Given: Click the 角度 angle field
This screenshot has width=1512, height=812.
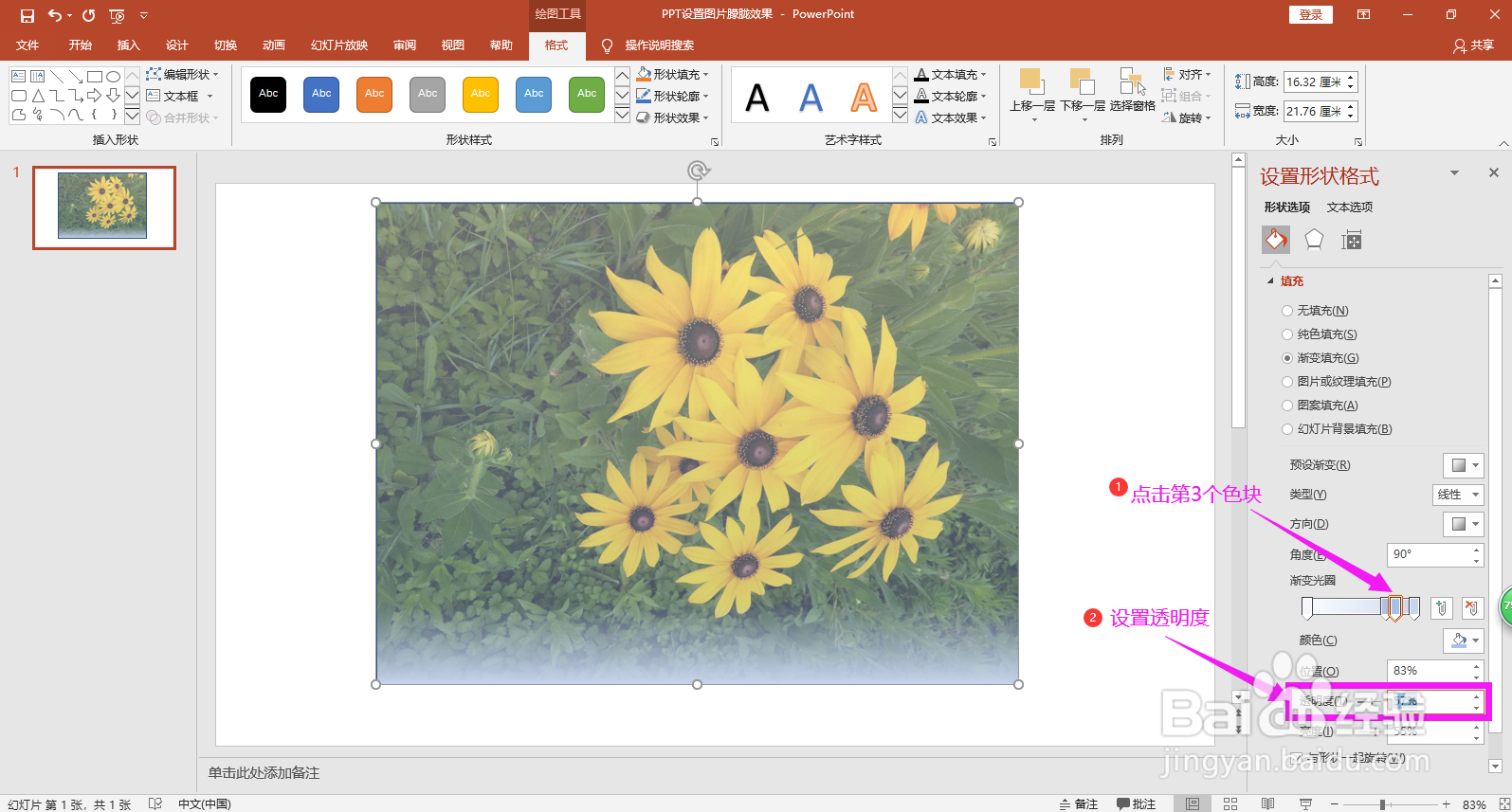Looking at the screenshot, I should pos(1434,554).
